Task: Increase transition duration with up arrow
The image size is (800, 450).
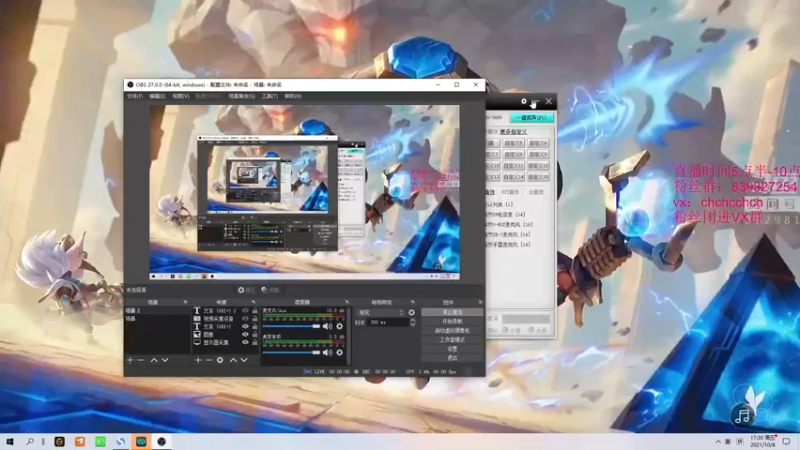Action: pos(412,320)
